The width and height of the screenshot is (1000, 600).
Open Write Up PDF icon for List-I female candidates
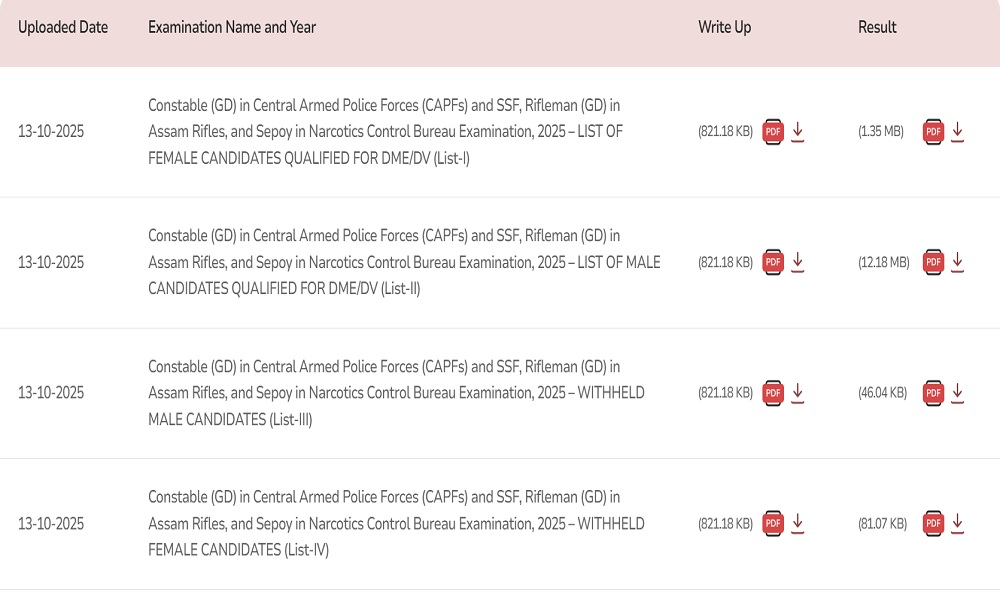click(x=773, y=132)
